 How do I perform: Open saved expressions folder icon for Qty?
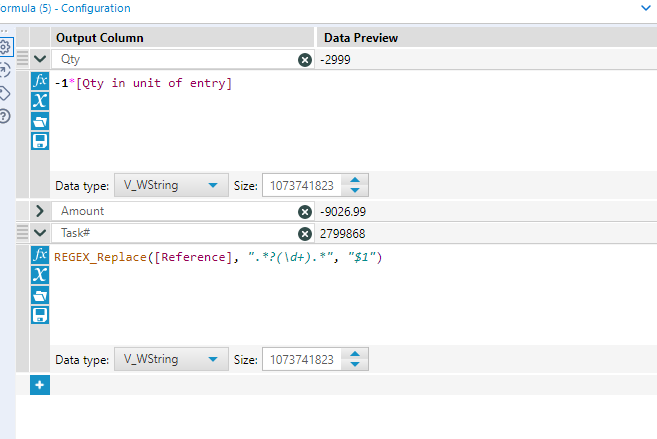40,121
